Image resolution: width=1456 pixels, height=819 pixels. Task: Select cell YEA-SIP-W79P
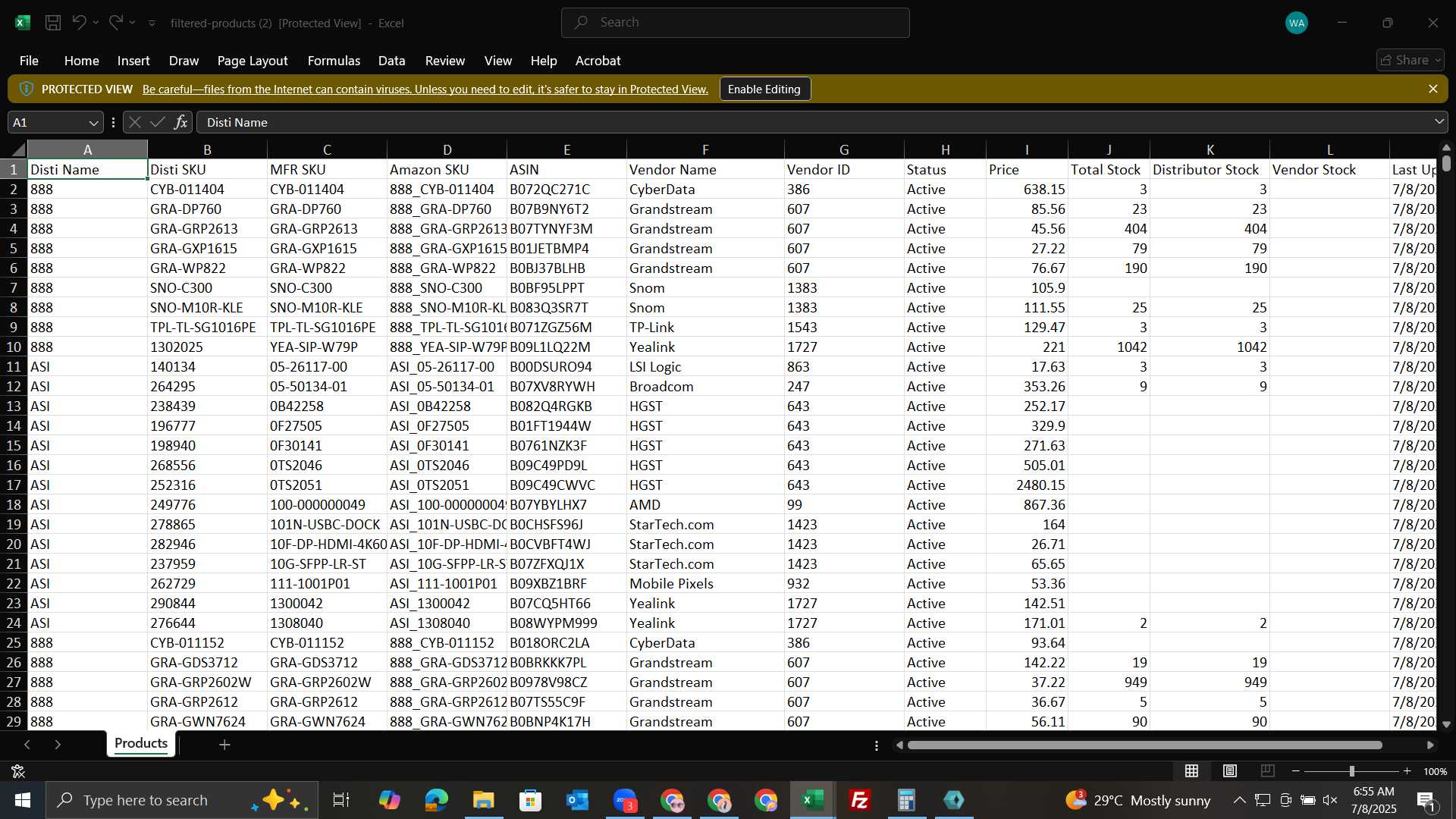pos(327,347)
